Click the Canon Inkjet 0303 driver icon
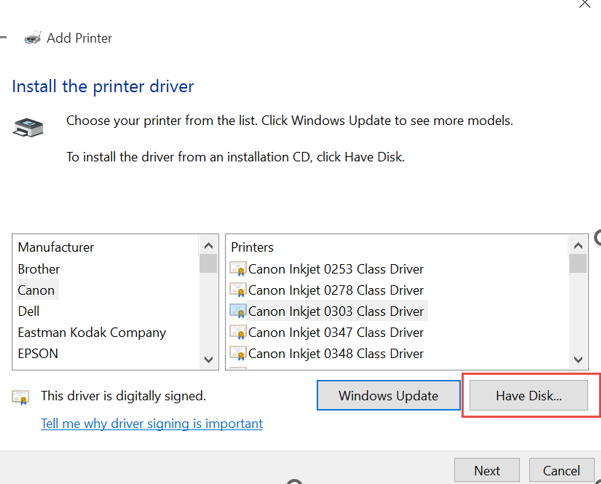The width and height of the screenshot is (601, 484). [238, 311]
